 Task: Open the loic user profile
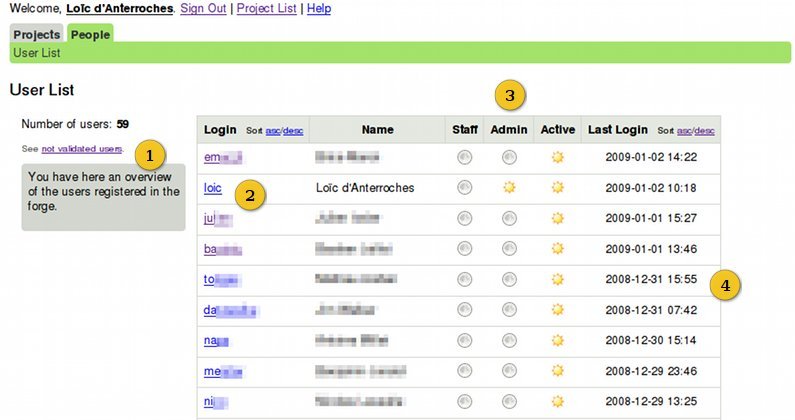pos(213,188)
